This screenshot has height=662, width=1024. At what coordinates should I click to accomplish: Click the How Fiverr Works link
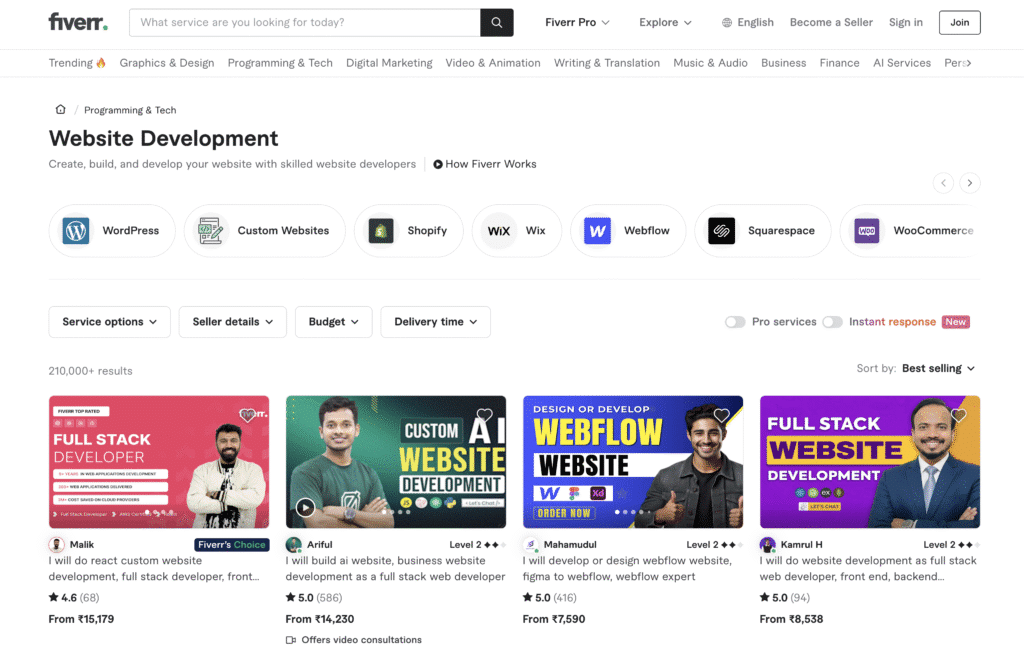tap(485, 164)
